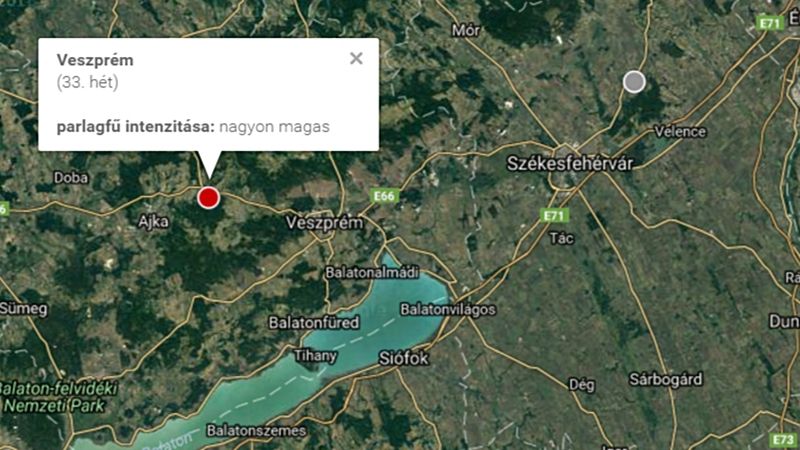Click the E66 road sign badge
Image resolution: width=800 pixels, height=450 pixels.
tap(384, 196)
